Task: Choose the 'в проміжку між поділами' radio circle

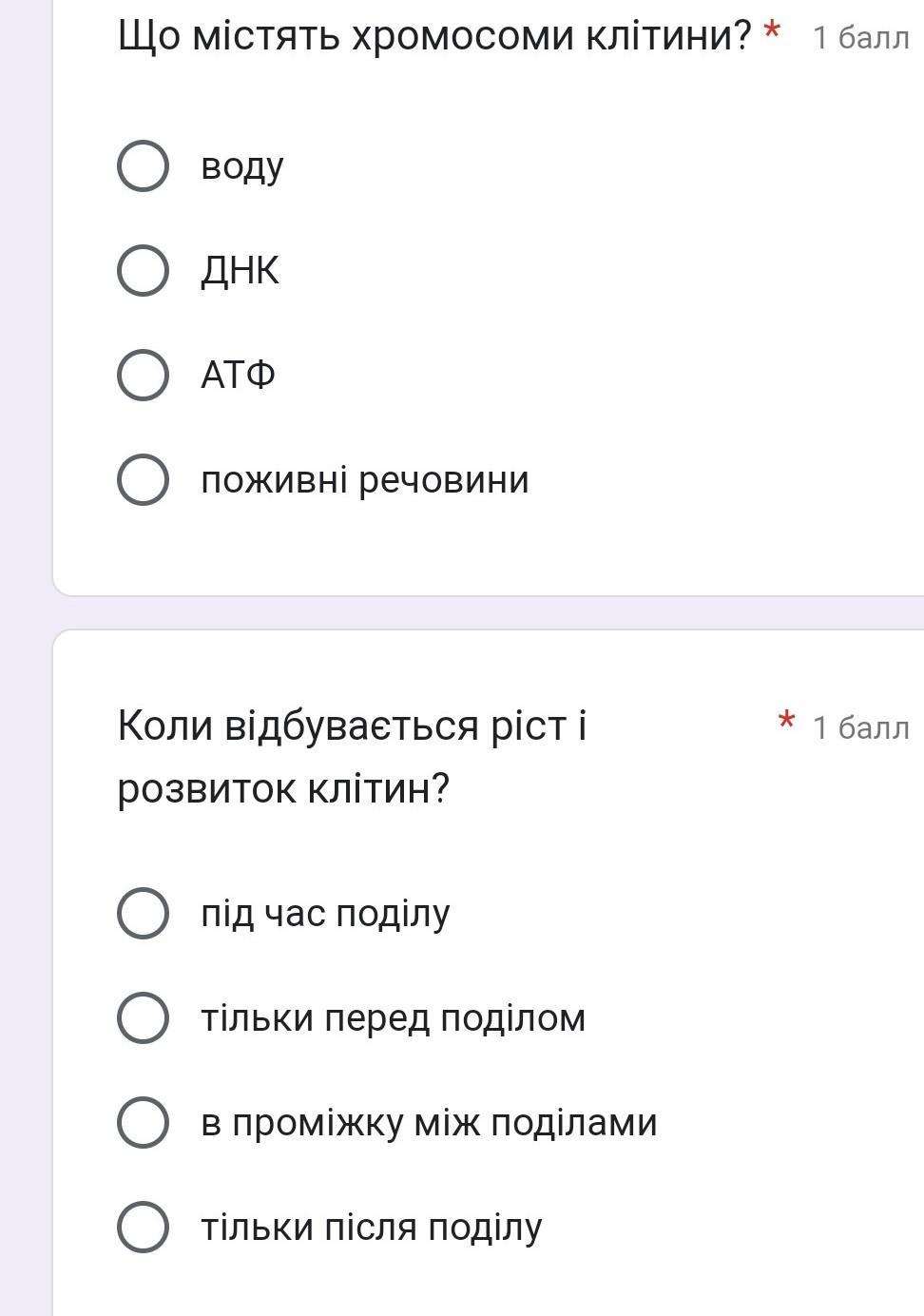Action: click(144, 1122)
